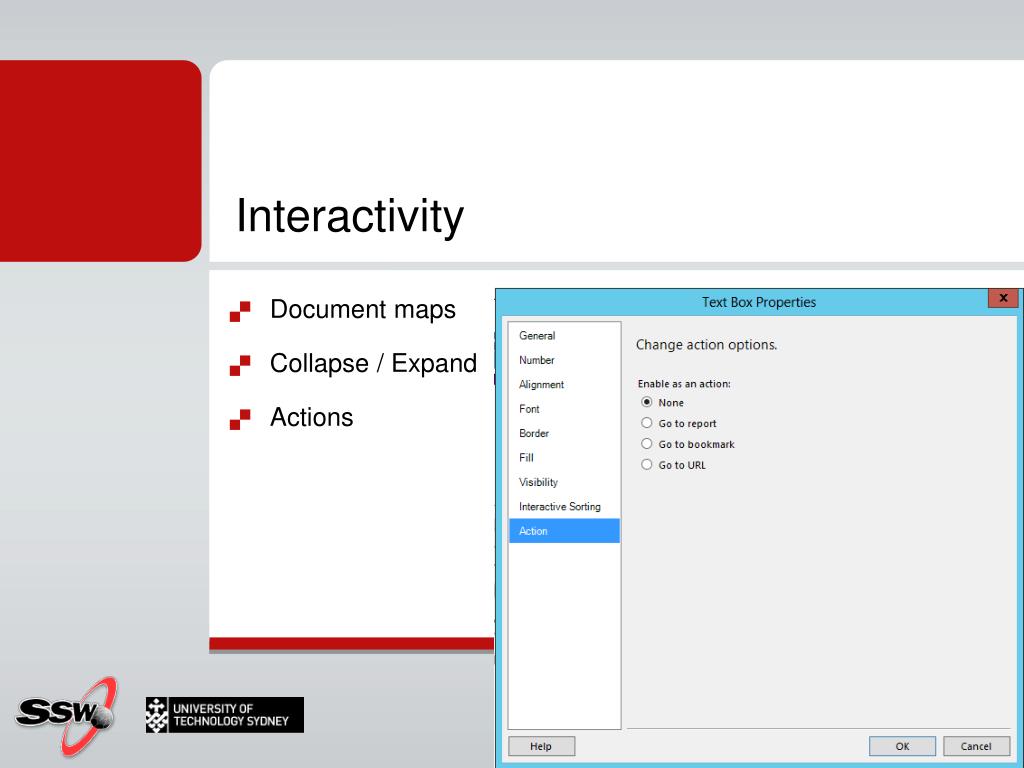Open the General properties page
This screenshot has width=1024, height=768.
(x=564, y=336)
